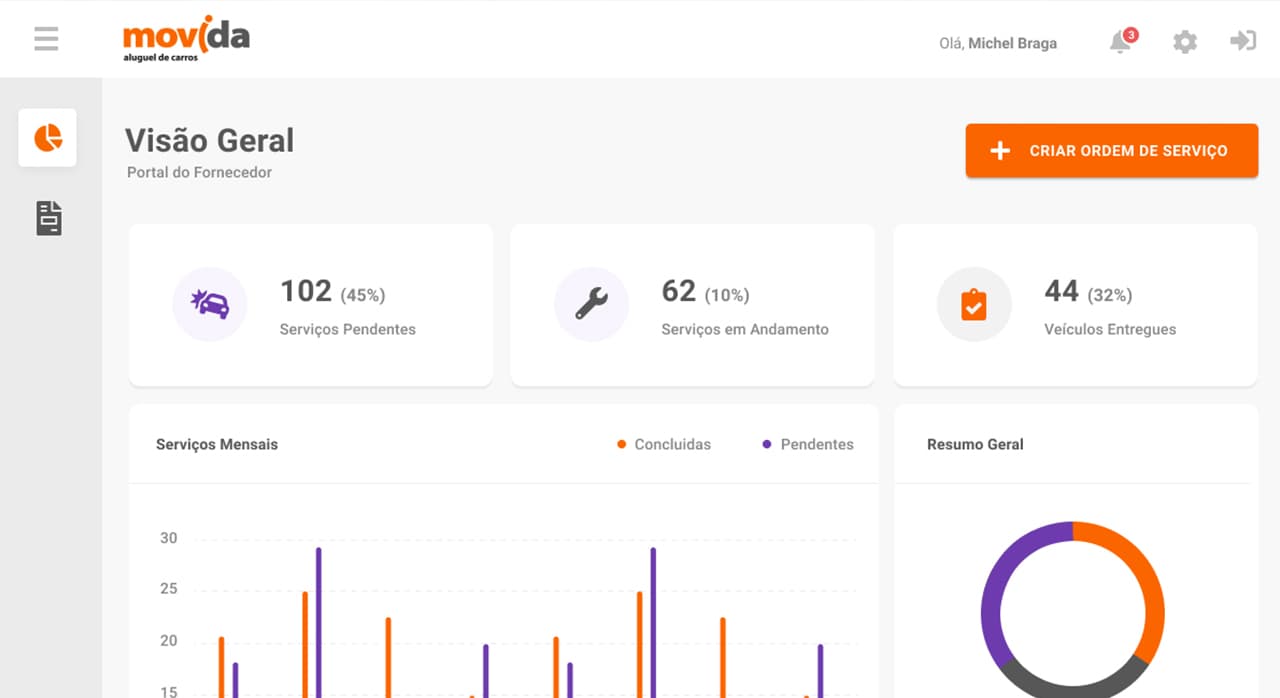The height and width of the screenshot is (698, 1280).
Task: Click the user name Michel Braga
Action: (1012, 43)
